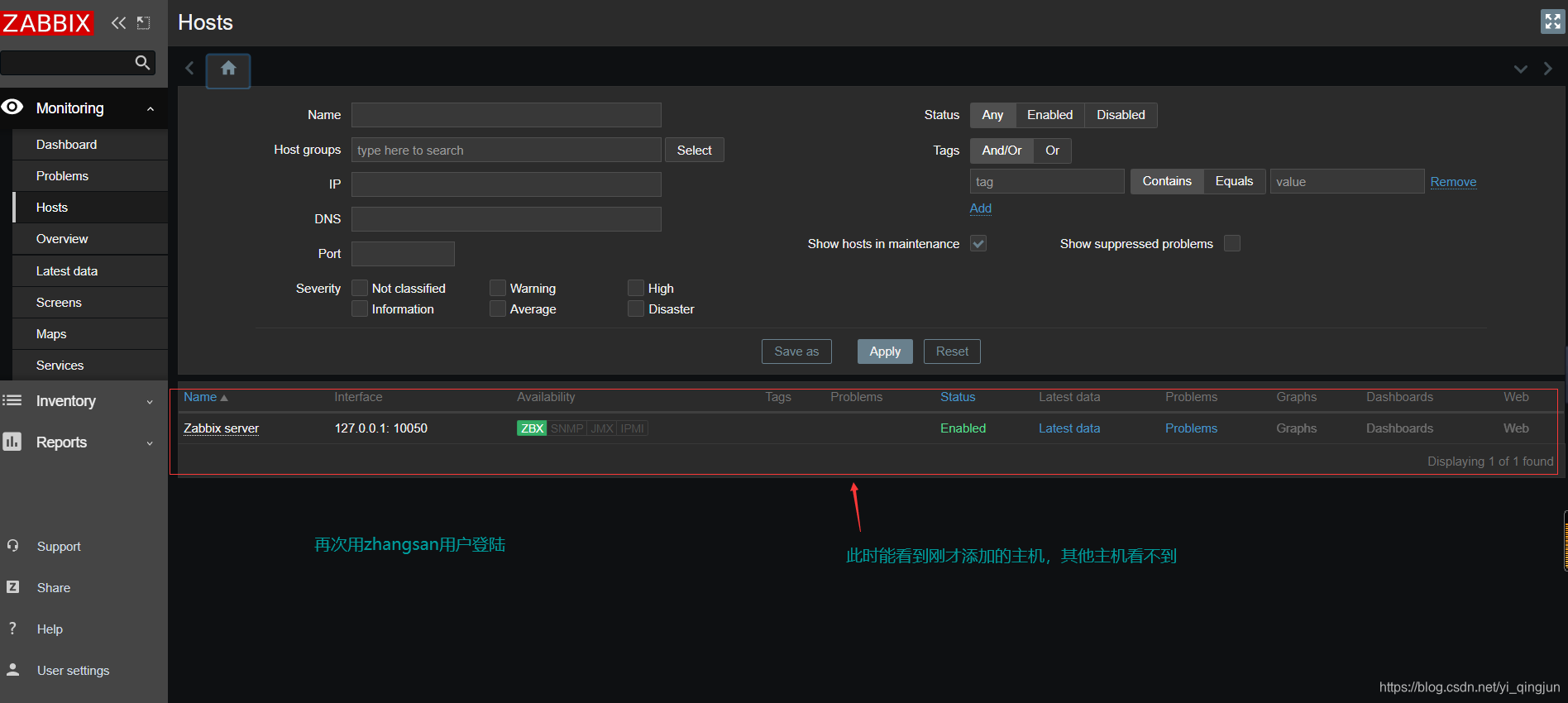Screen dimensions: 1568x703
Task: Click the Port input field
Action: (x=403, y=254)
